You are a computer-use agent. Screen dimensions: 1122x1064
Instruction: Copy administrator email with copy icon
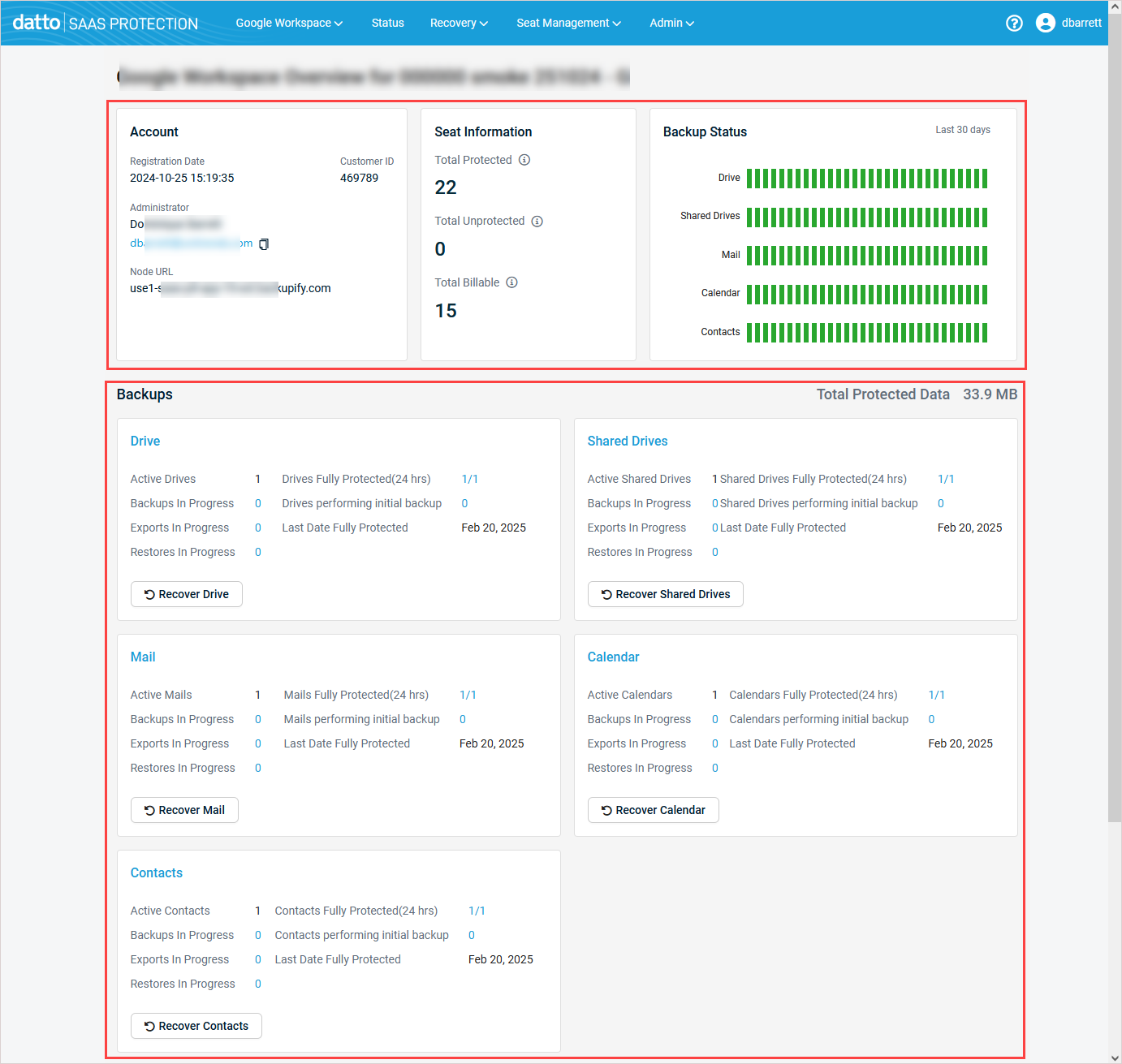264,243
